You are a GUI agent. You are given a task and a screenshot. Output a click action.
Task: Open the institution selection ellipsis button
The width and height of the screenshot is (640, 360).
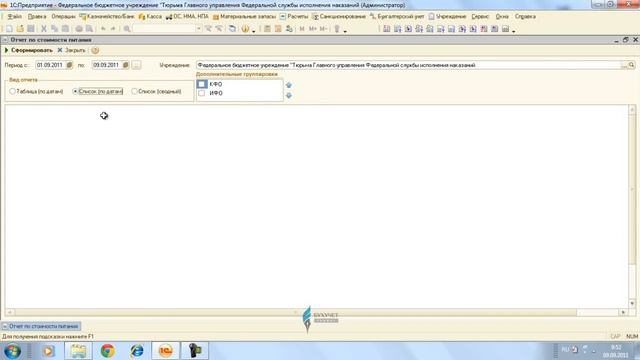pos(624,65)
